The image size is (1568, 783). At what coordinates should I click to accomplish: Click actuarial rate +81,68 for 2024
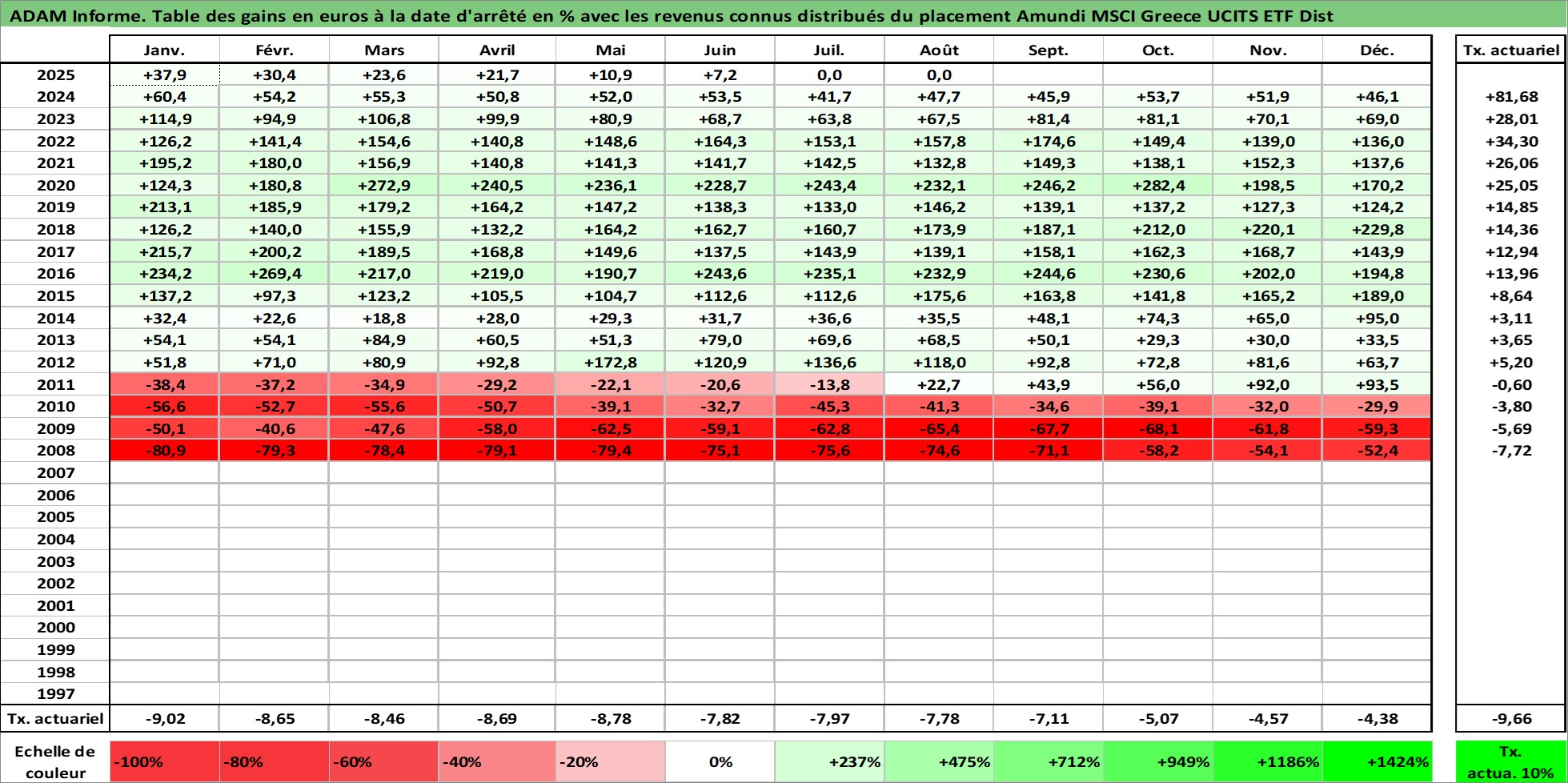[1511, 96]
